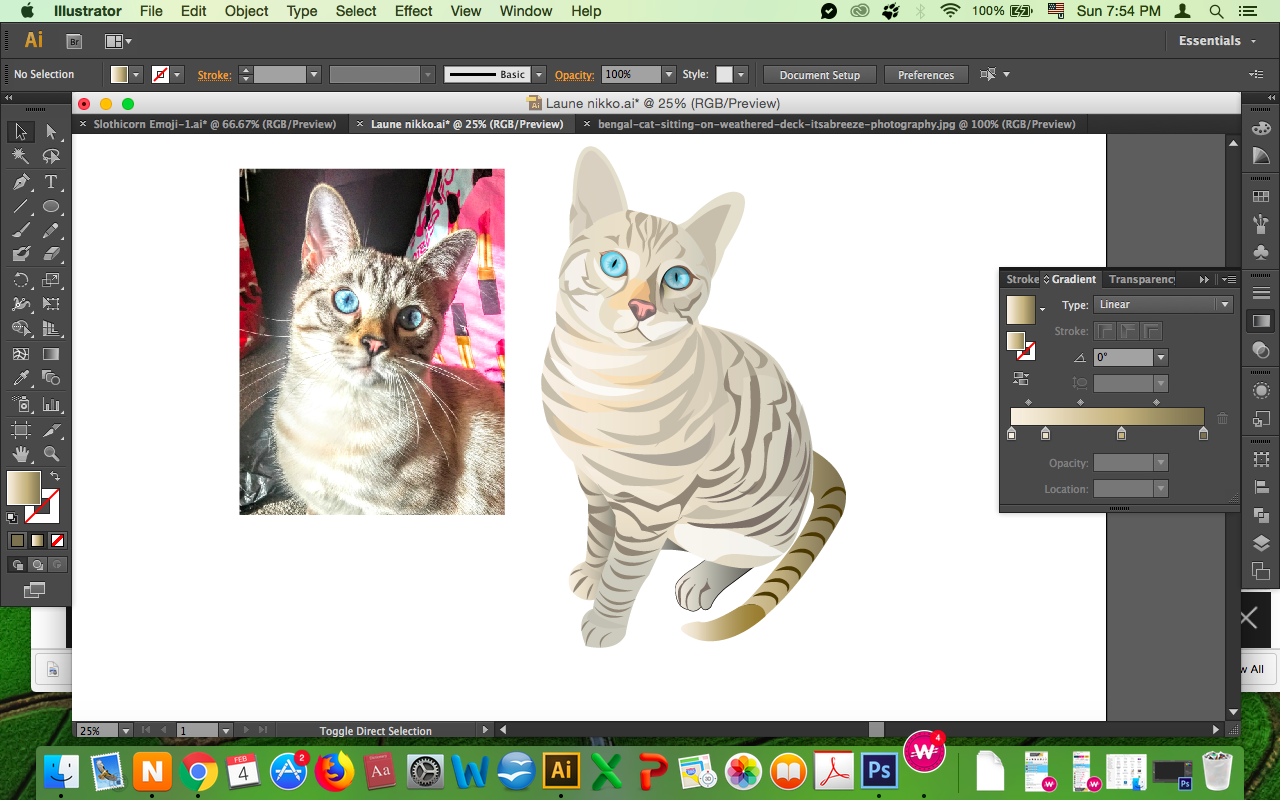Select the Eyedropper tool

point(20,378)
